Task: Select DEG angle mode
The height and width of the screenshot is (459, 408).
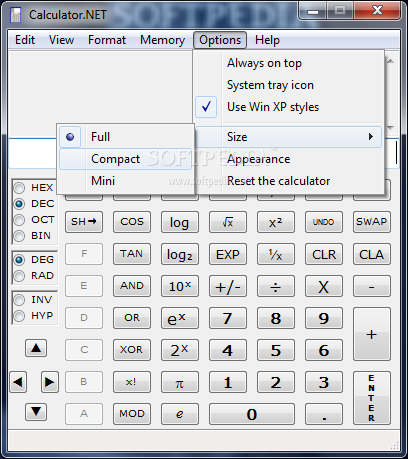Action: [x=33, y=260]
